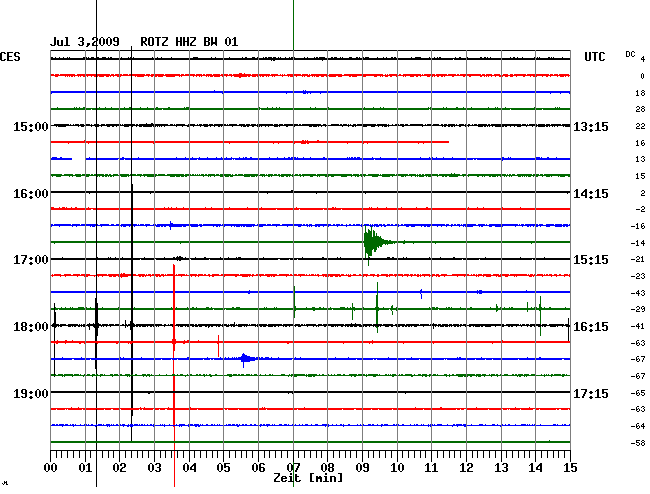Click the 16:15 UTC time label

click(591, 327)
